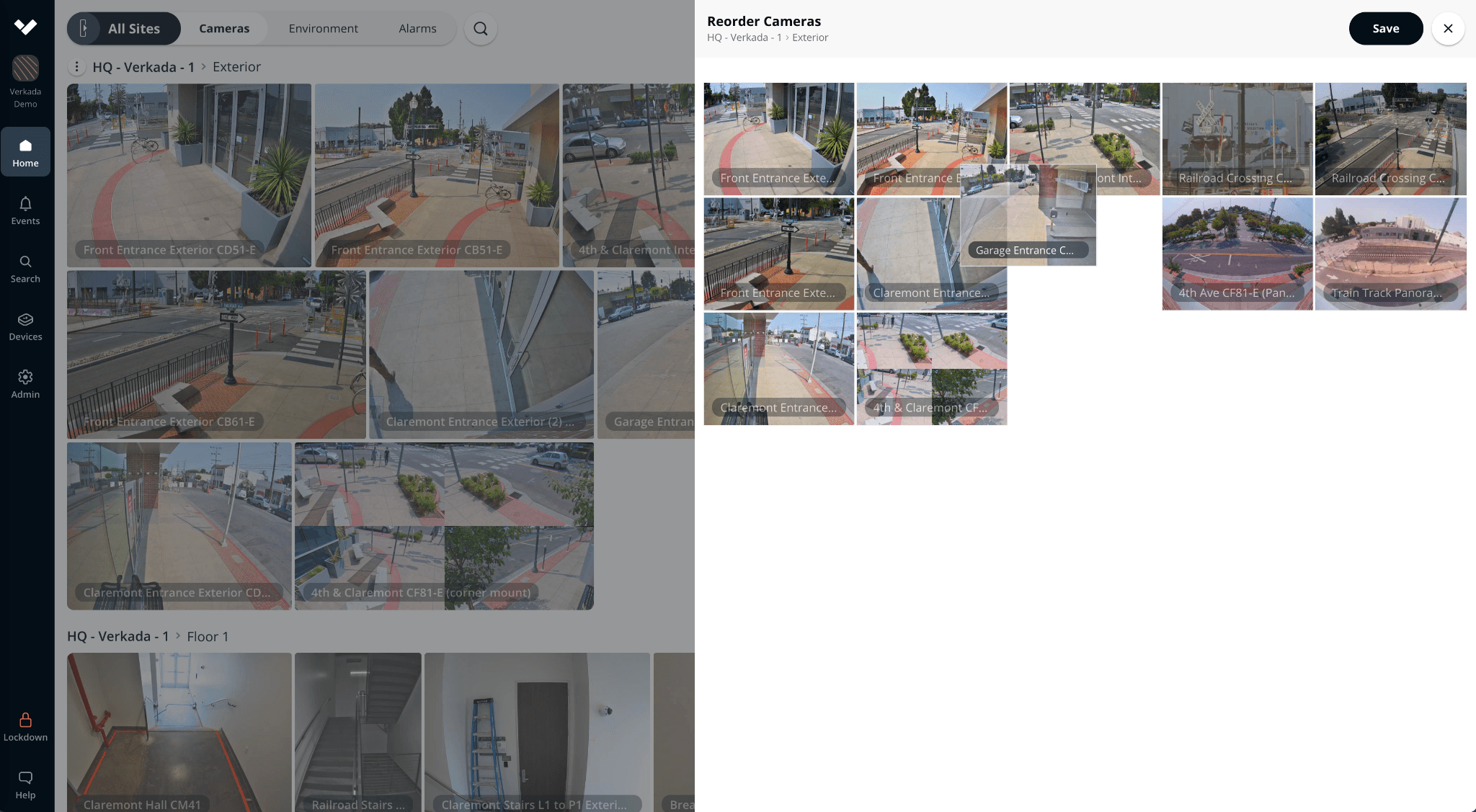Select 4th Ave CF81-E panorama thumbnail
The width and height of the screenshot is (1476, 812).
click(1237, 254)
